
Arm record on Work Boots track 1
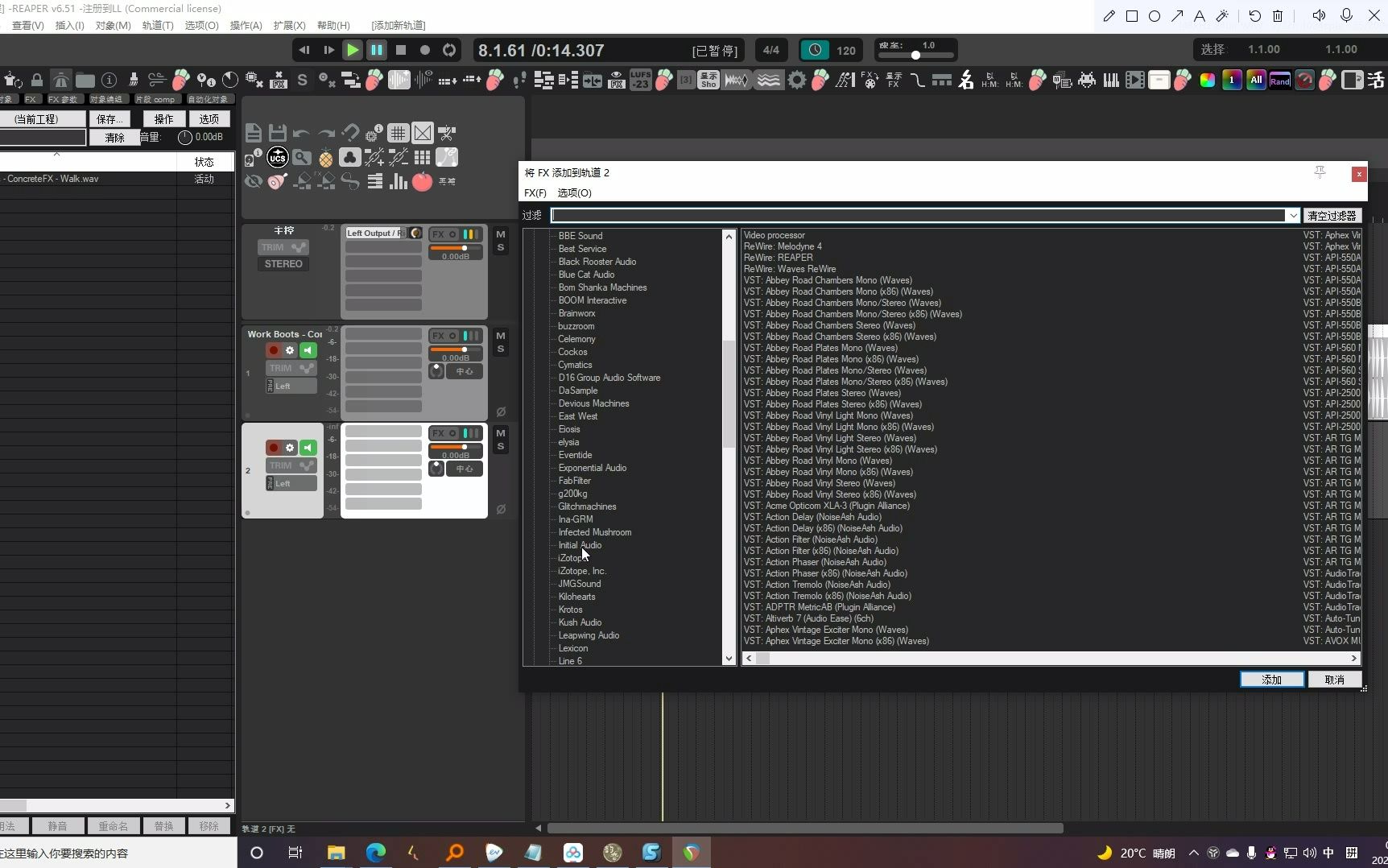pyautogui.click(x=274, y=350)
